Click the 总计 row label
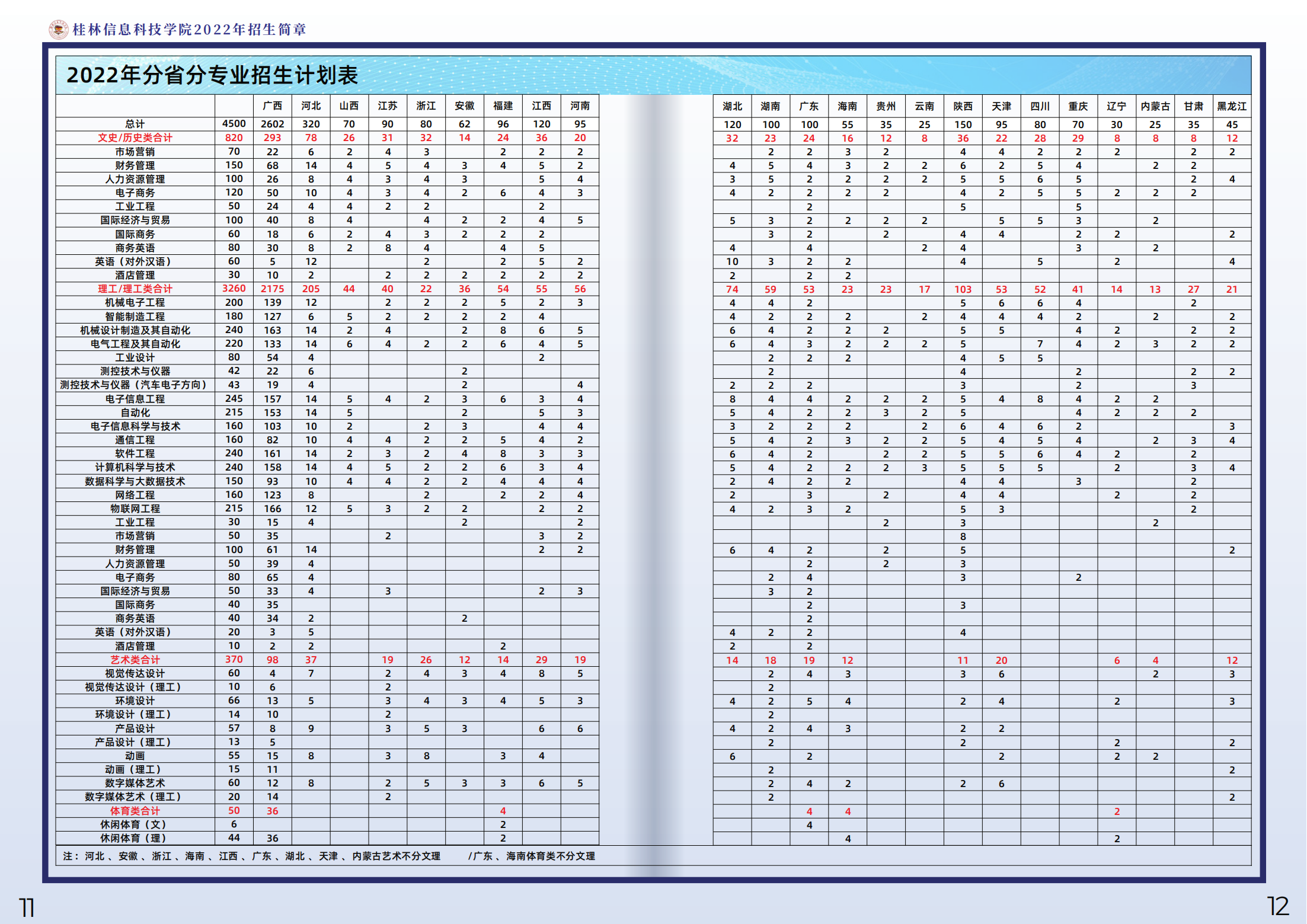The image size is (1307, 924). tap(135, 124)
